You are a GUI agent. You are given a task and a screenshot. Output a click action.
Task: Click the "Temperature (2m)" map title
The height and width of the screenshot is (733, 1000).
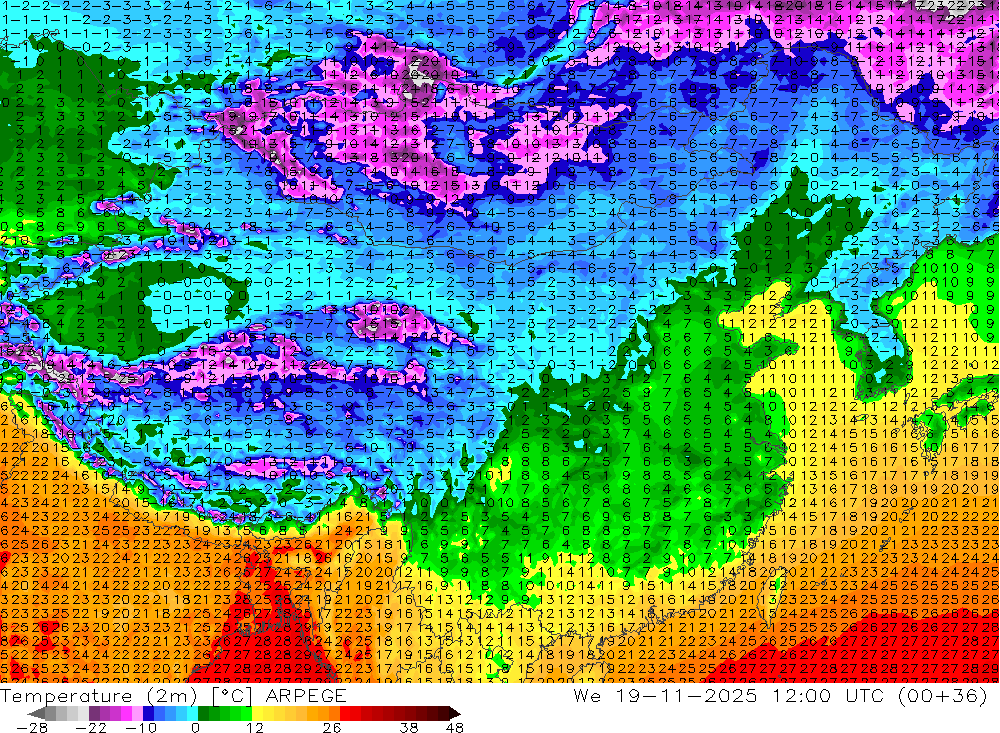[x=99, y=696]
